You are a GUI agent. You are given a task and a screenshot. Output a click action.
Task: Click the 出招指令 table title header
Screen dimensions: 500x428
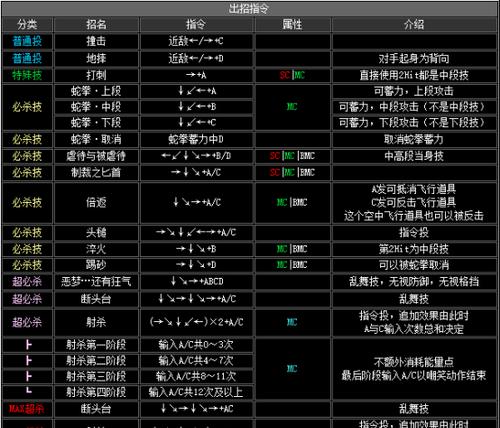pos(249,8)
